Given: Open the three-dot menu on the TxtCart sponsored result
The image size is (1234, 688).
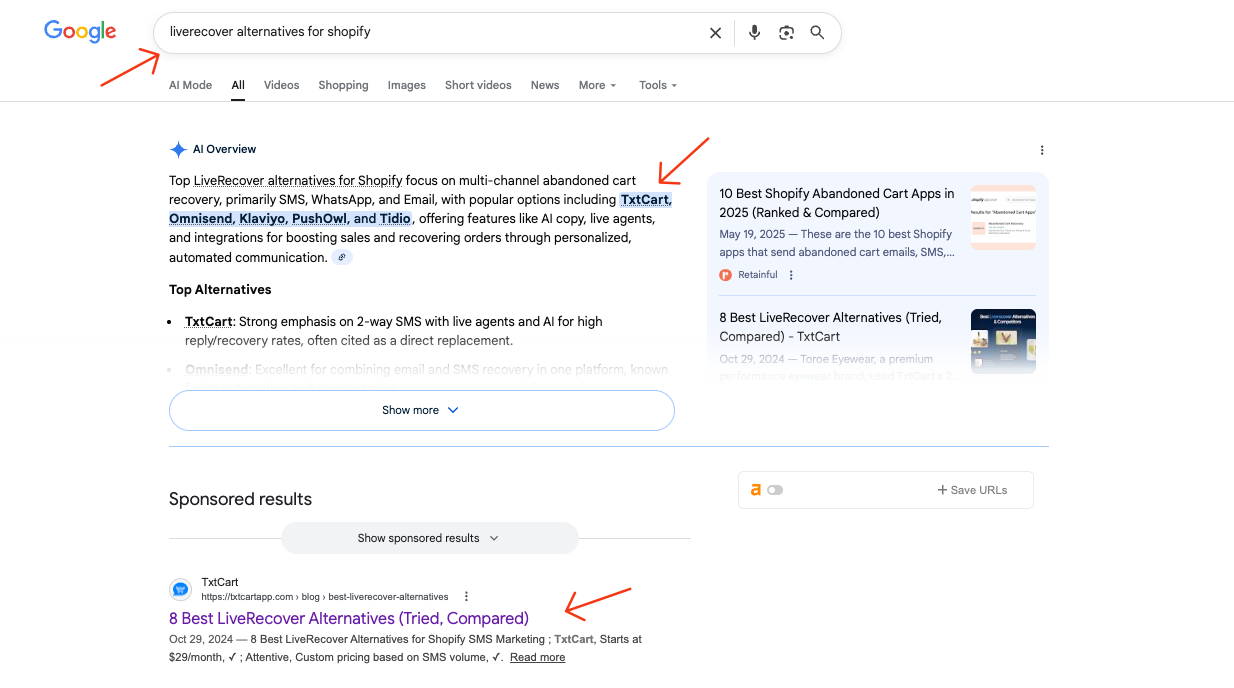Looking at the screenshot, I should tap(466, 595).
